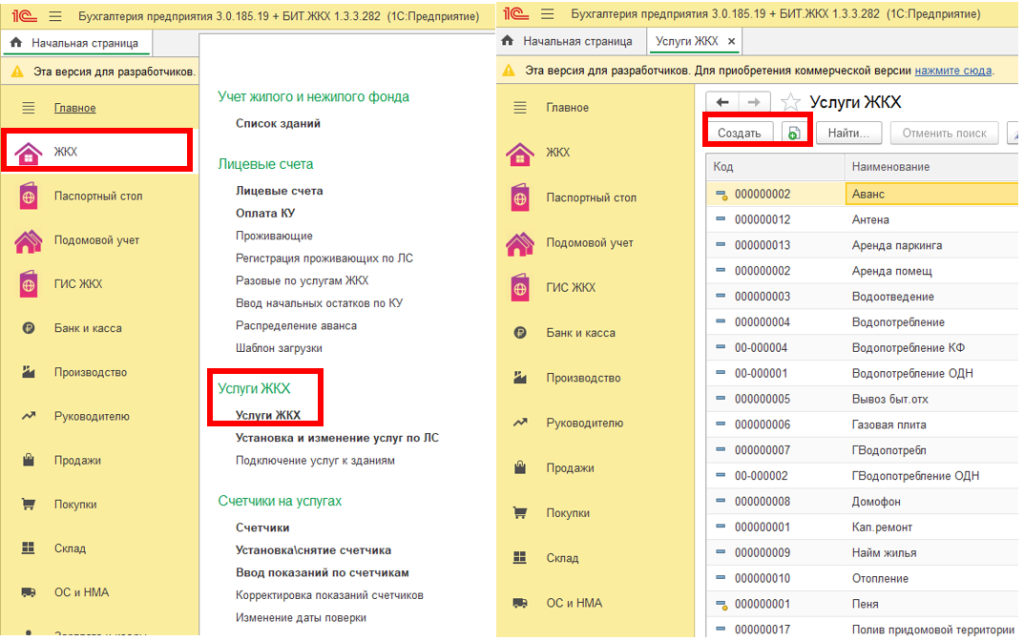Close the Услуги ЖКХ tab
1024x641 pixels.
(731, 41)
